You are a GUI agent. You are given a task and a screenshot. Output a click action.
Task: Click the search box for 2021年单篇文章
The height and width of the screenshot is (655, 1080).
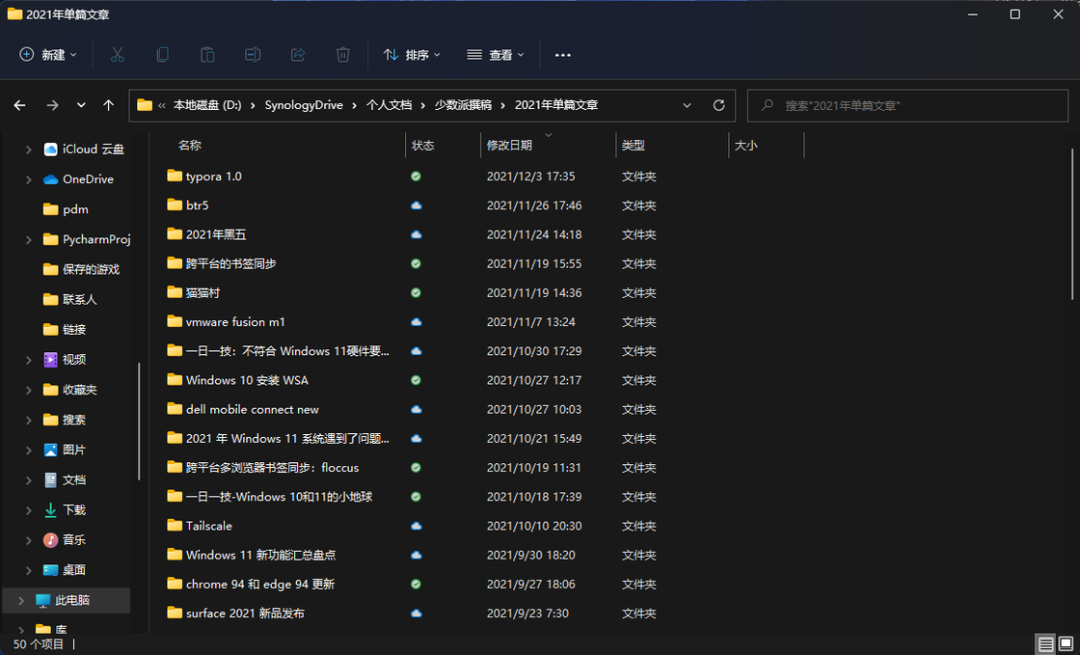[908, 105]
